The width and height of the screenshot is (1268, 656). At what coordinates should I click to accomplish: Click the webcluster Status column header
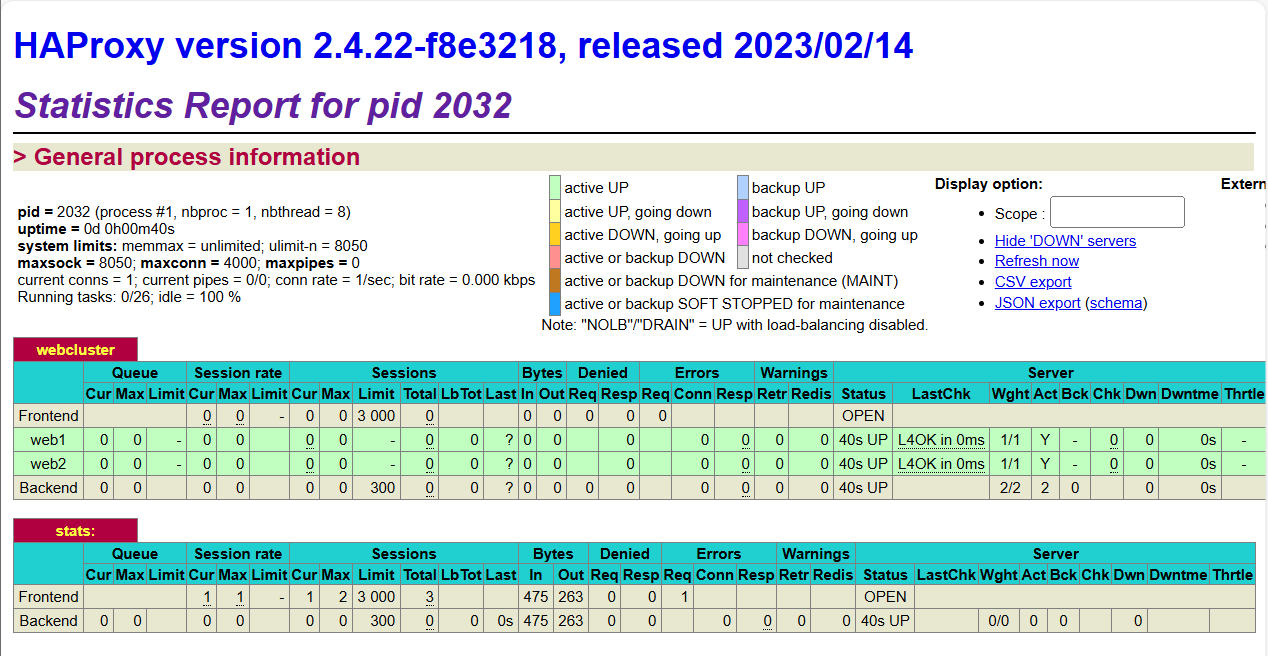coord(863,394)
